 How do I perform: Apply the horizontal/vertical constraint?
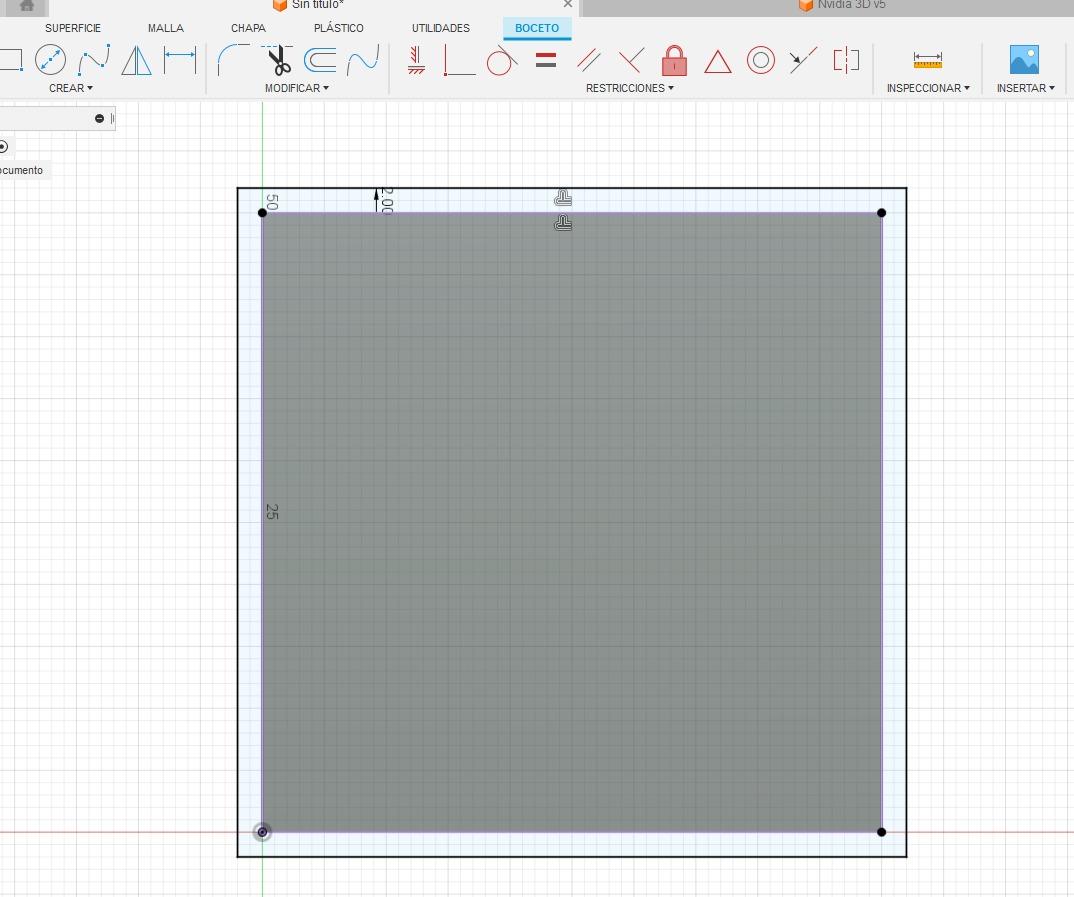pos(416,60)
